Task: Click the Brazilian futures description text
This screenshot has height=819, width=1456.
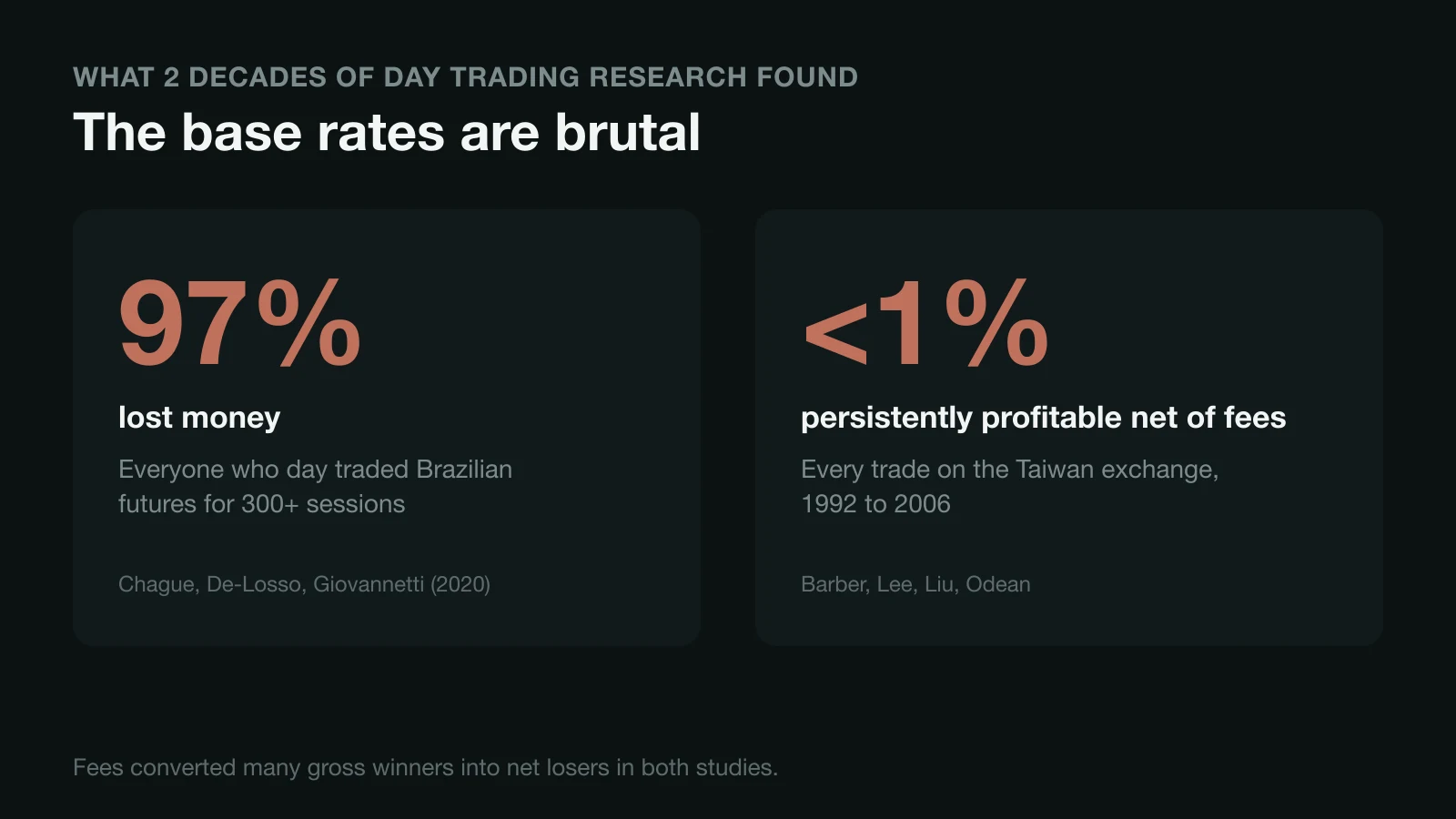Action: pyautogui.click(x=315, y=487)
